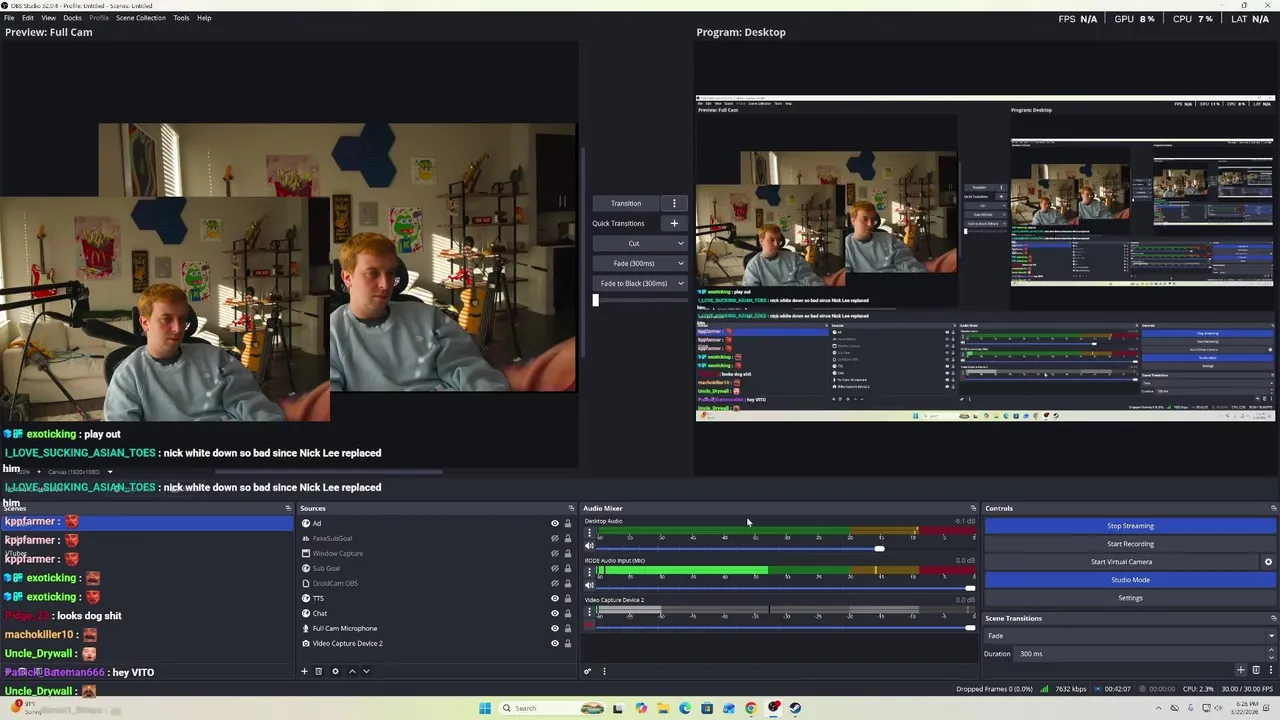Hide the Full Cam Microphone source

point(555,628)
